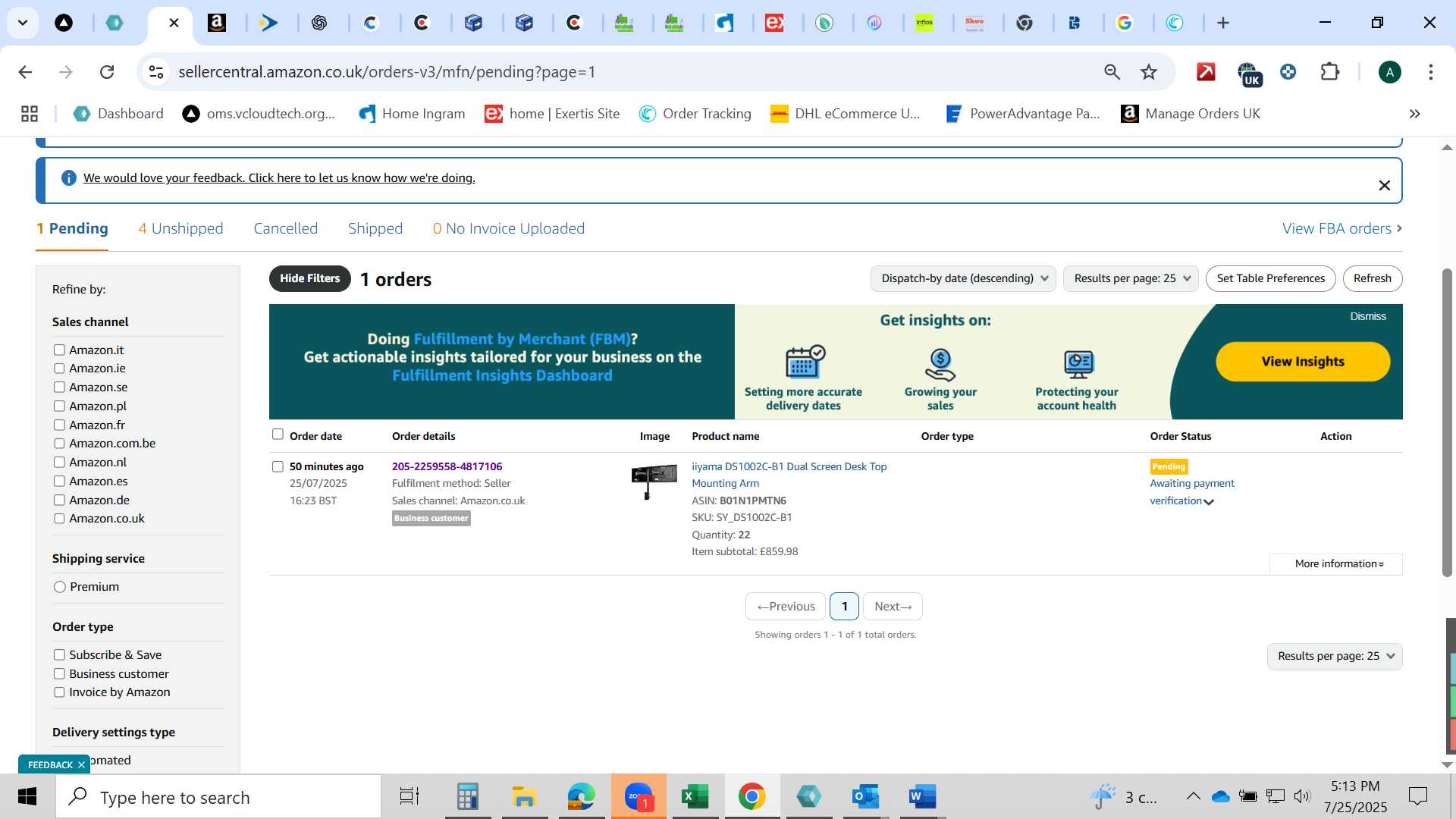This screenshot has height=819, width=1456.
Task: Click the red arrow extension icon
Action: 1206,72
